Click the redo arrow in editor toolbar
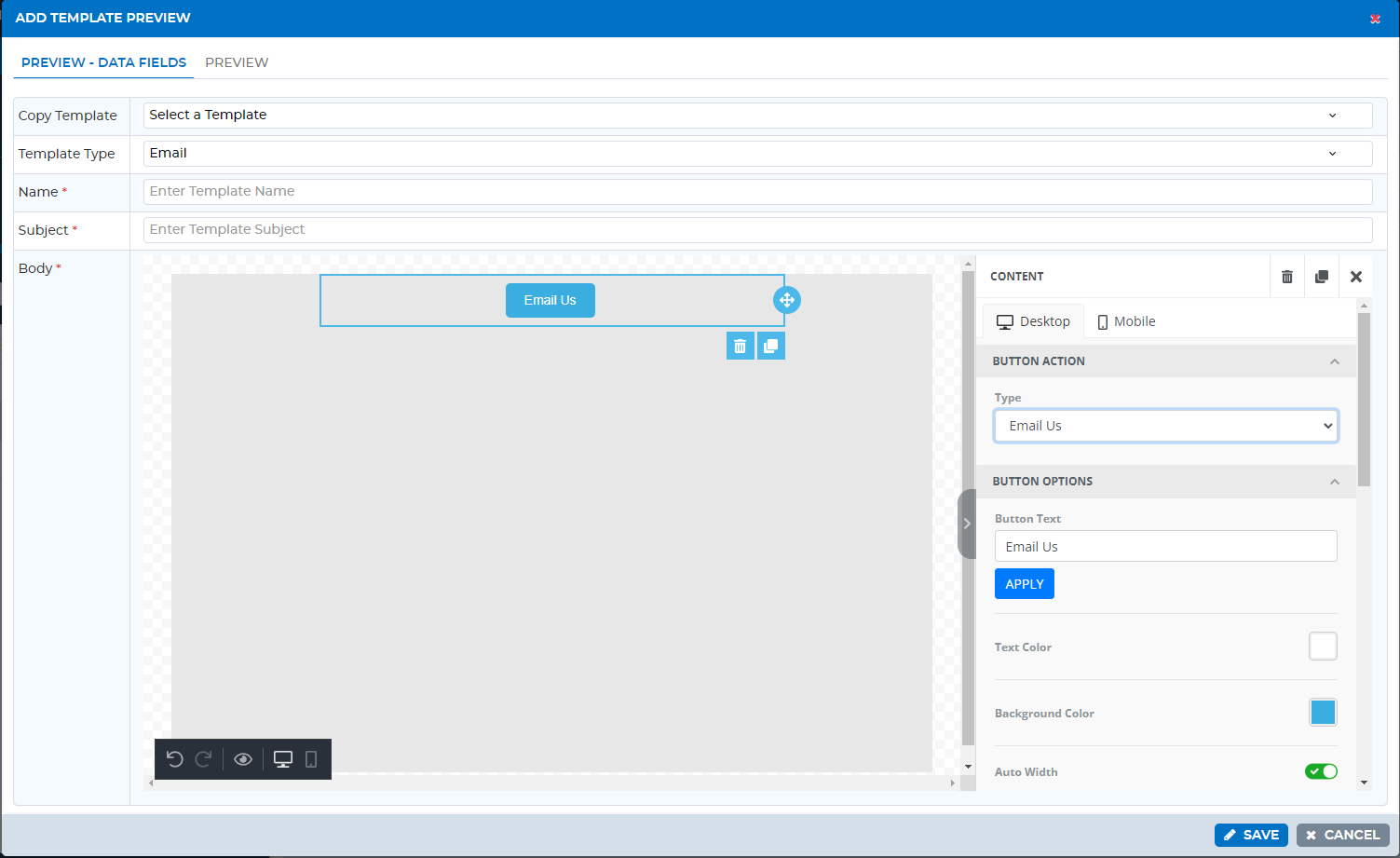This screenshot has height=858, width=1400. pos(204,759)
